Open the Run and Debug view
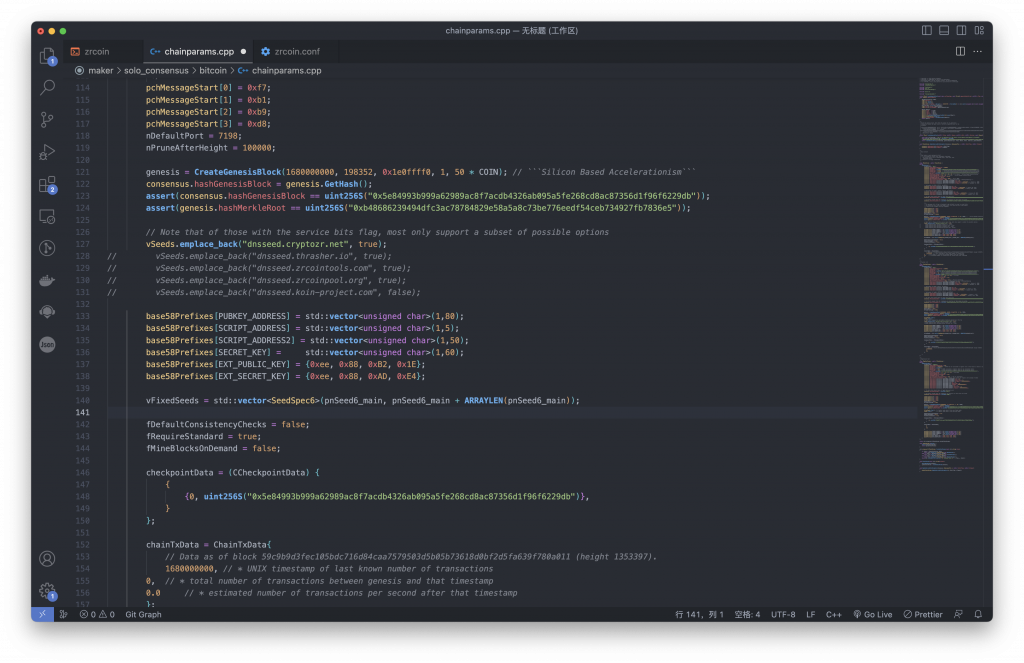This screenshot has height=663, width=1024. click(47, 152)
